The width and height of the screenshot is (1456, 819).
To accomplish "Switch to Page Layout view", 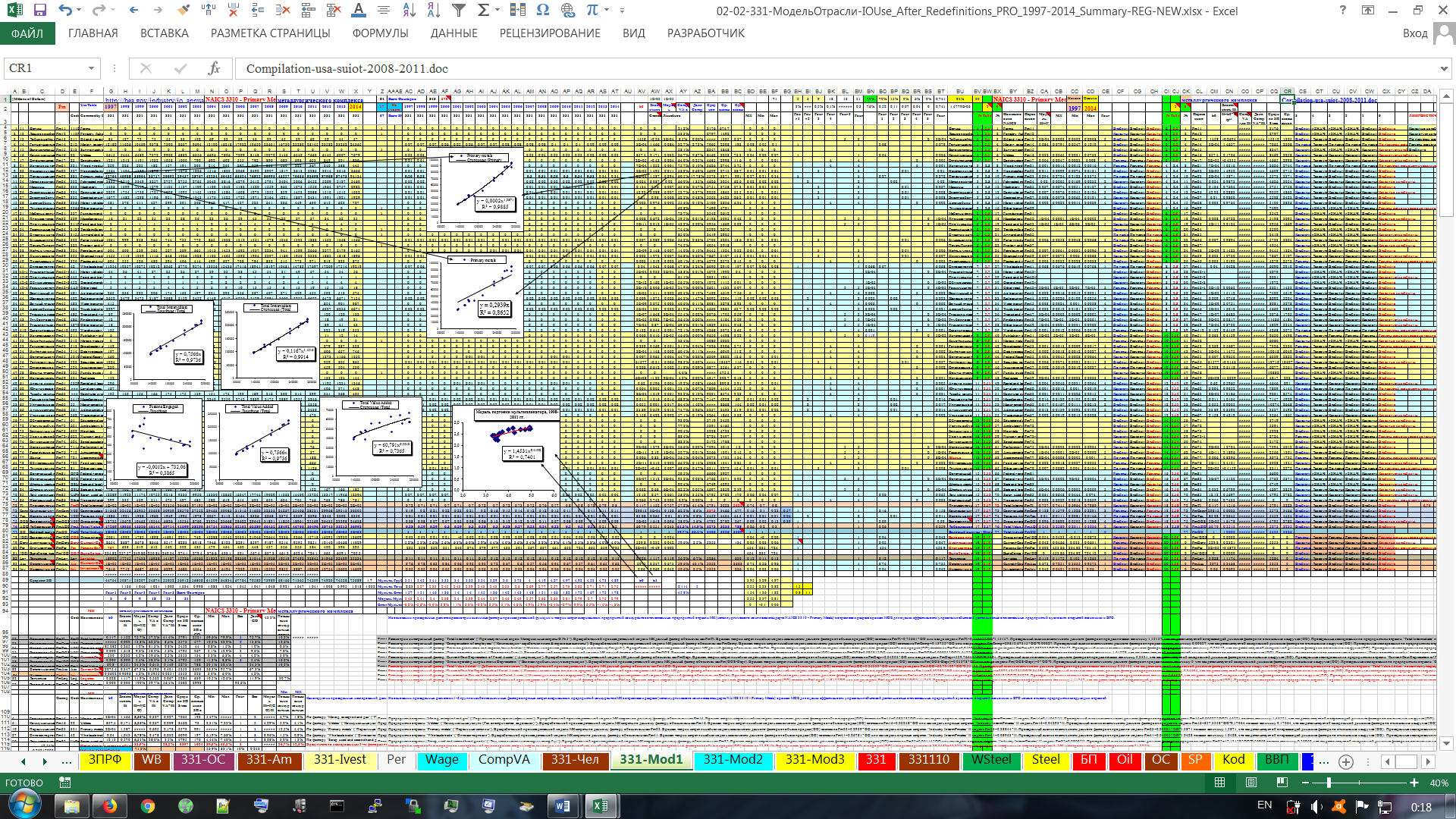I will 1251,783.
